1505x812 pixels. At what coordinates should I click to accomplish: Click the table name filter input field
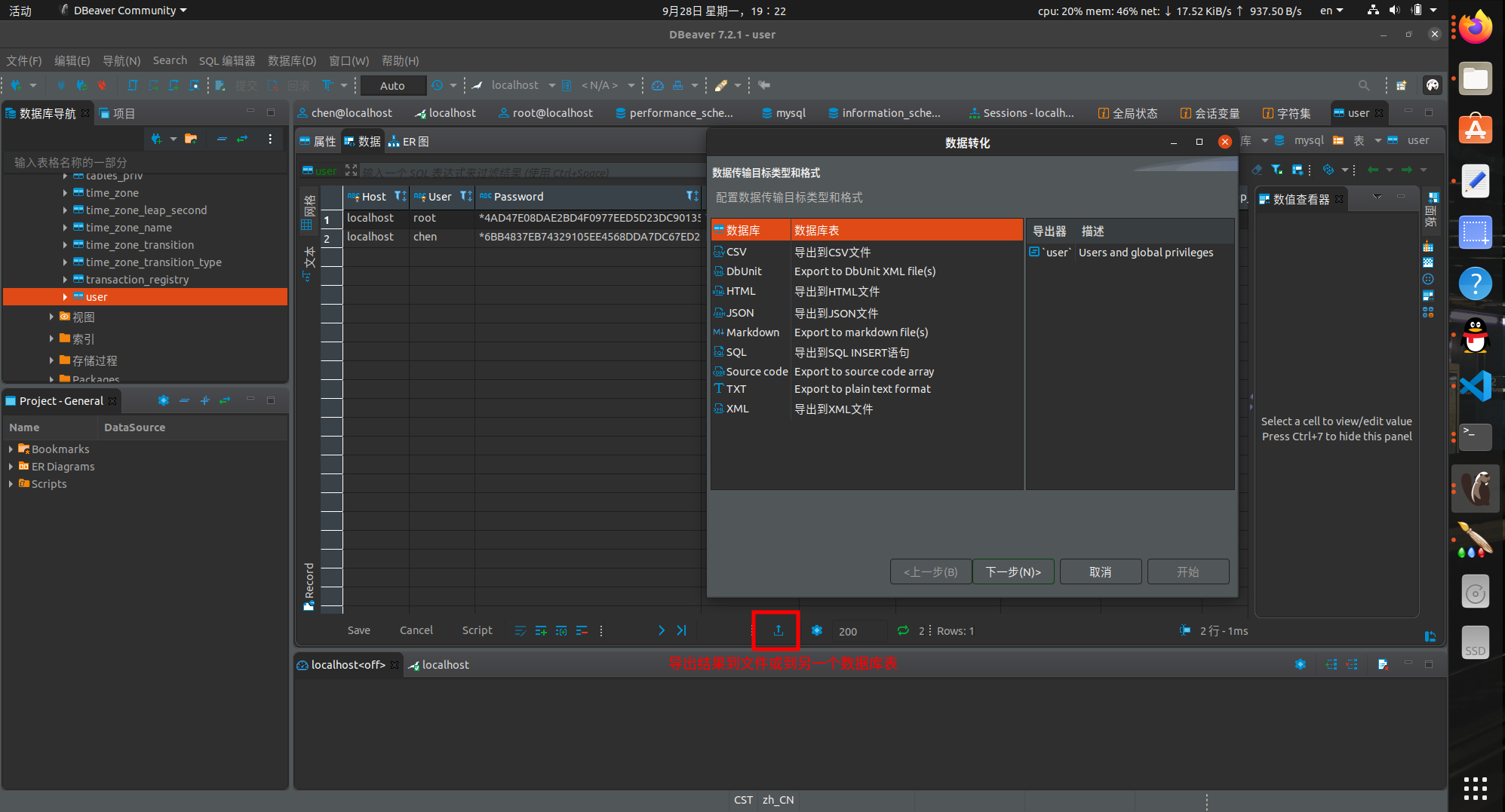(145, 162)
